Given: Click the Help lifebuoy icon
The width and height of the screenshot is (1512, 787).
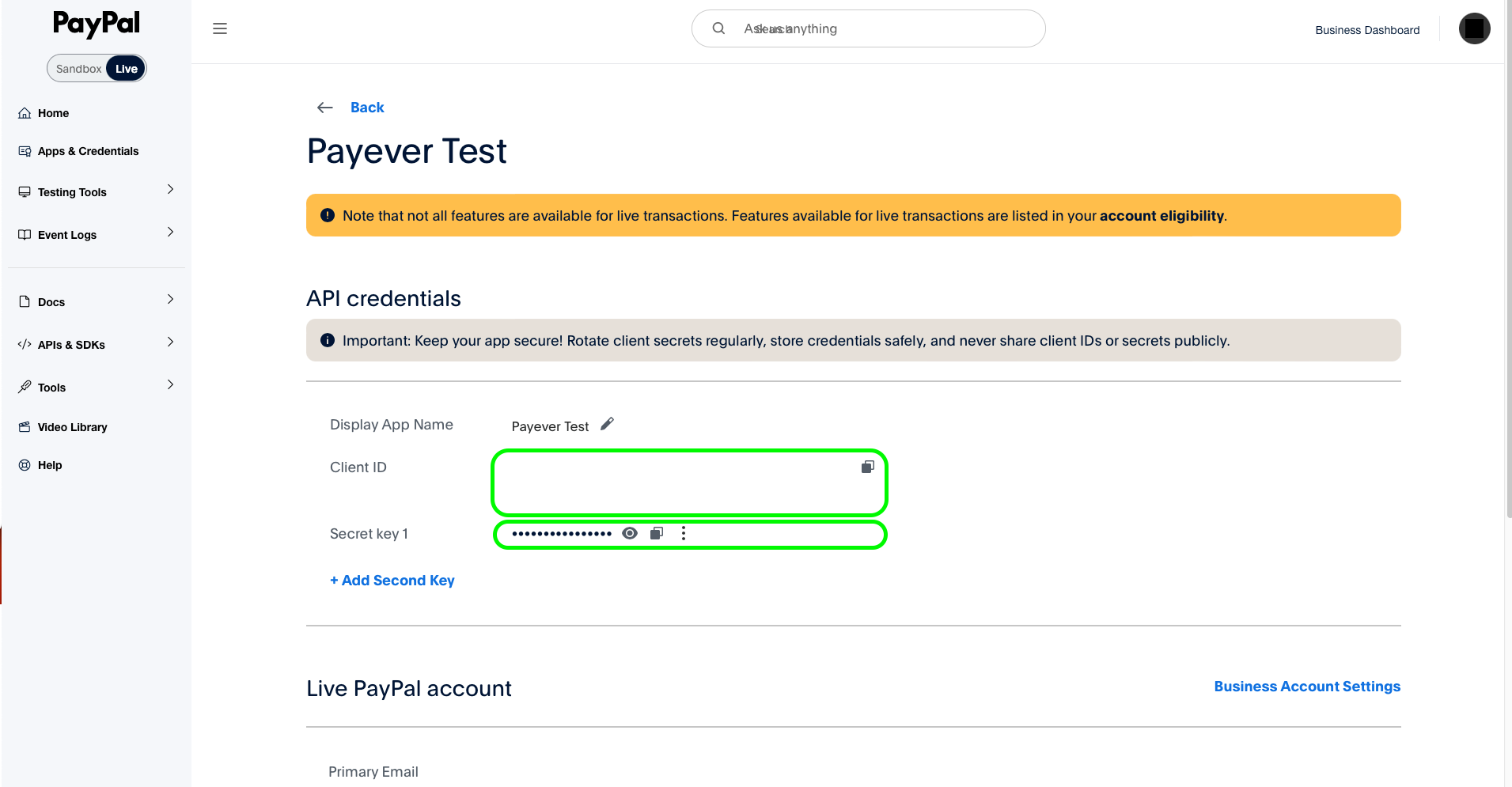Looking at the screenshot, I should (25, 465).
